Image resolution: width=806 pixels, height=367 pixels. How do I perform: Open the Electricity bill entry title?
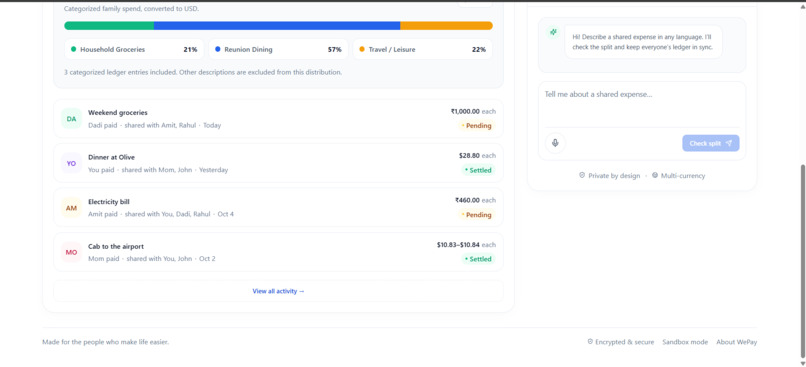tap(108, 202)
